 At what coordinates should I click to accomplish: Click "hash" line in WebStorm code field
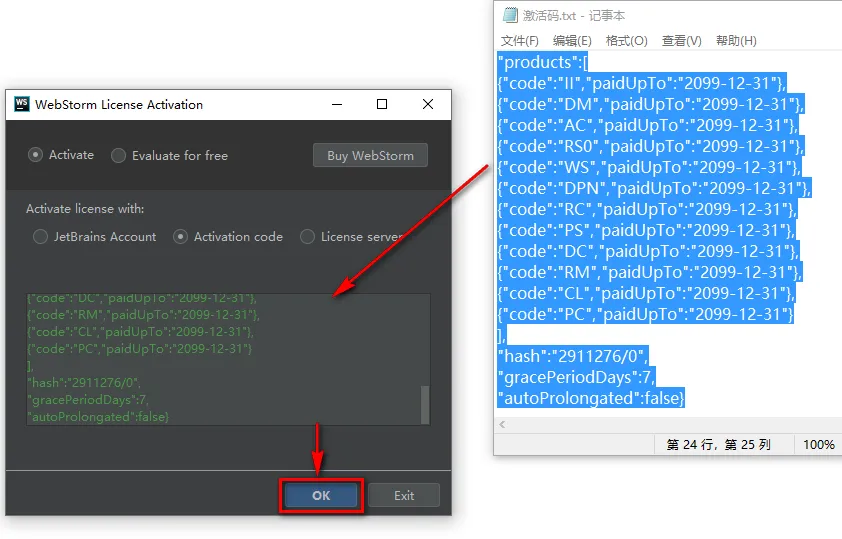(x=84, y=383)
